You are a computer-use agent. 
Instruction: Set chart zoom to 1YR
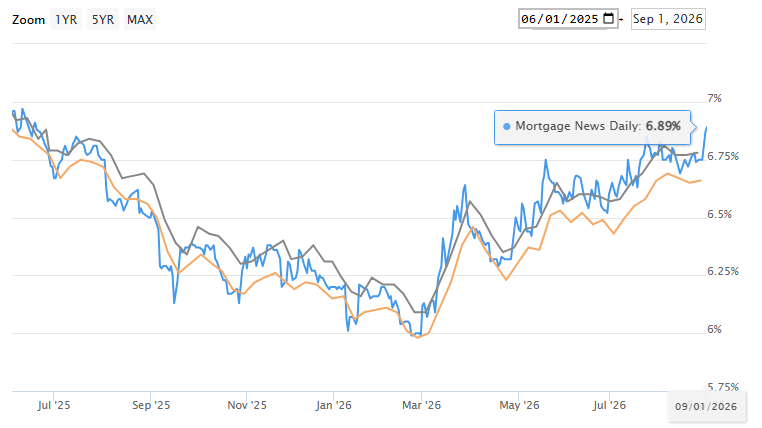(x=66, y=19)
